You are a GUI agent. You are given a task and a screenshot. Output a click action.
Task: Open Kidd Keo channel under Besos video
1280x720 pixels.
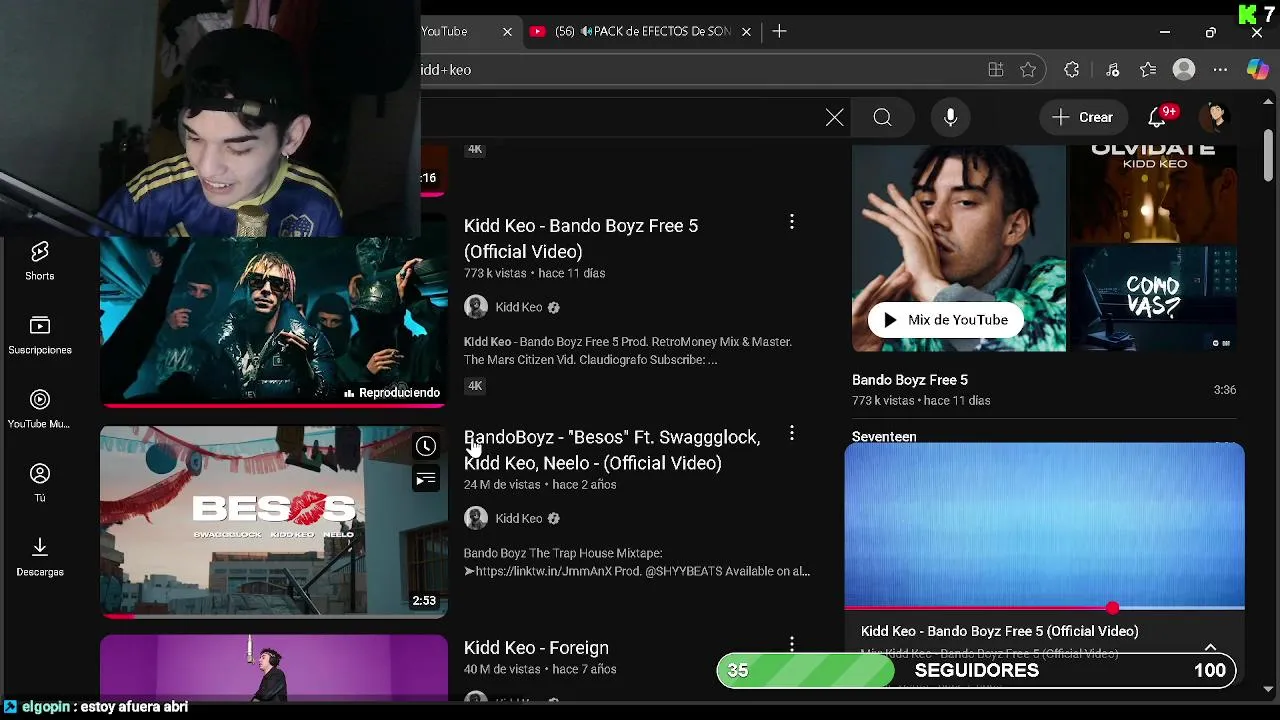519,518
